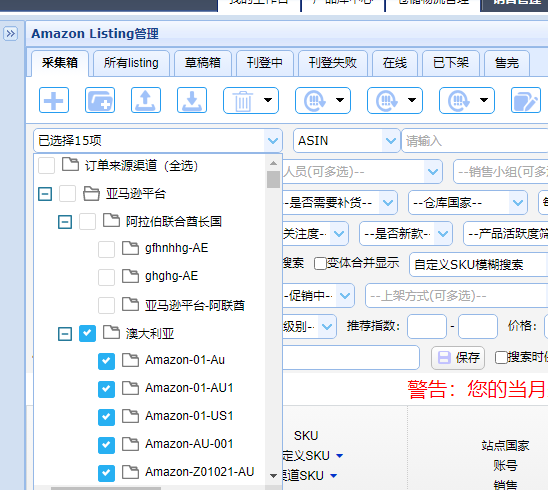Screen dimensions: 548x490
Task: Switch to the 已下架 tab
Action: [451, 63]
